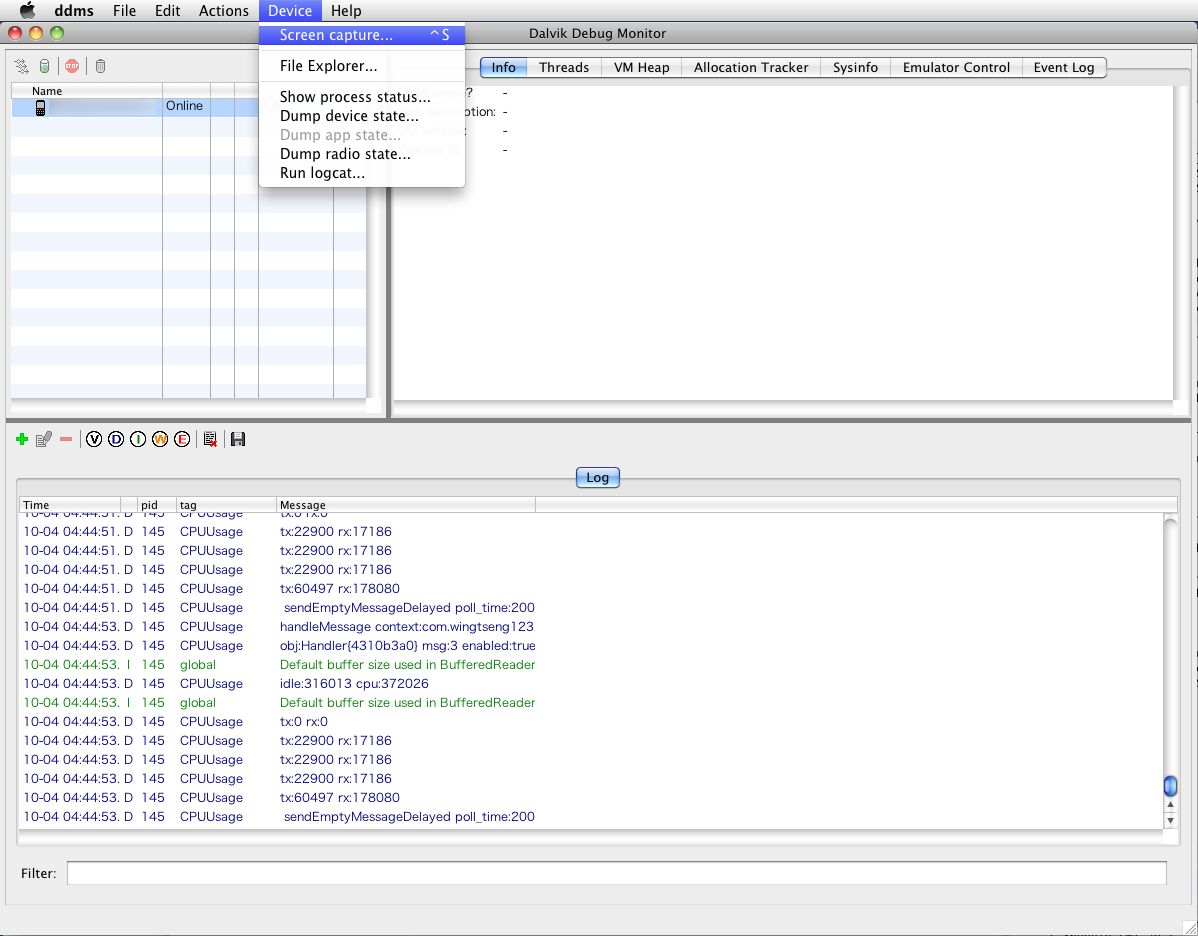
Task: Switch to the Allocation Tracker tab
Action: [x=751, y=67]
